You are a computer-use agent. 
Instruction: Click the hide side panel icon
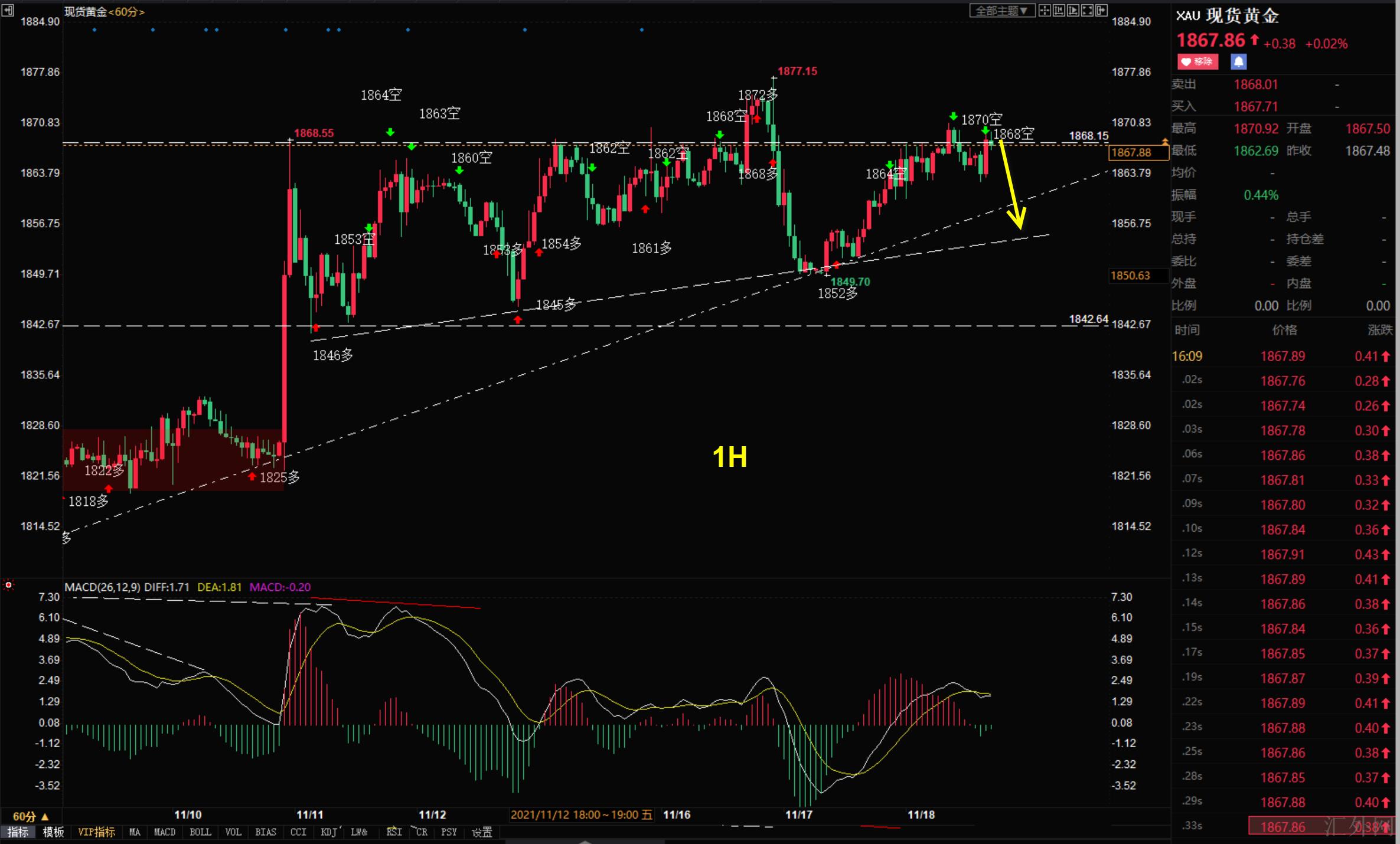pos(1101,11)
